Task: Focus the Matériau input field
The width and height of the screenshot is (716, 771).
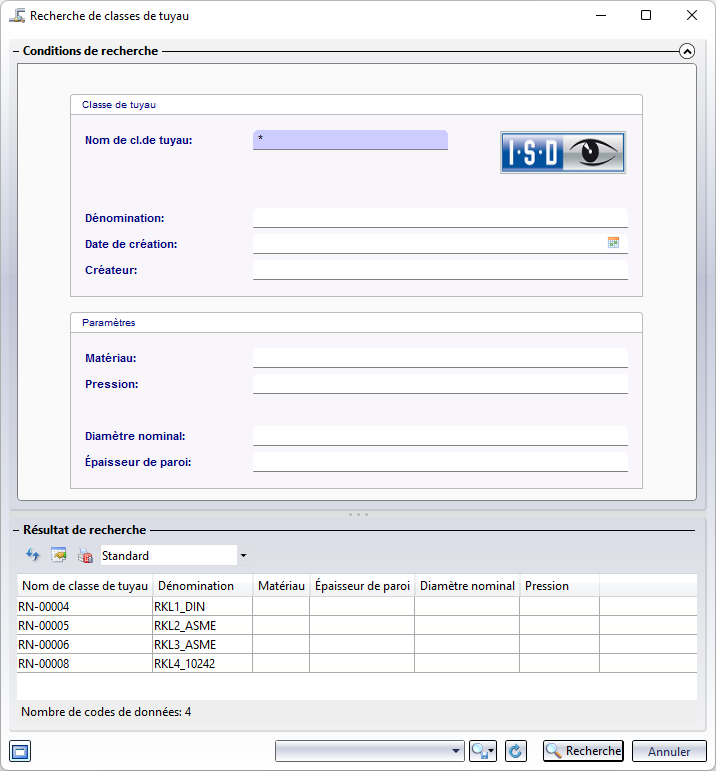Action: (x=440, y=358)
